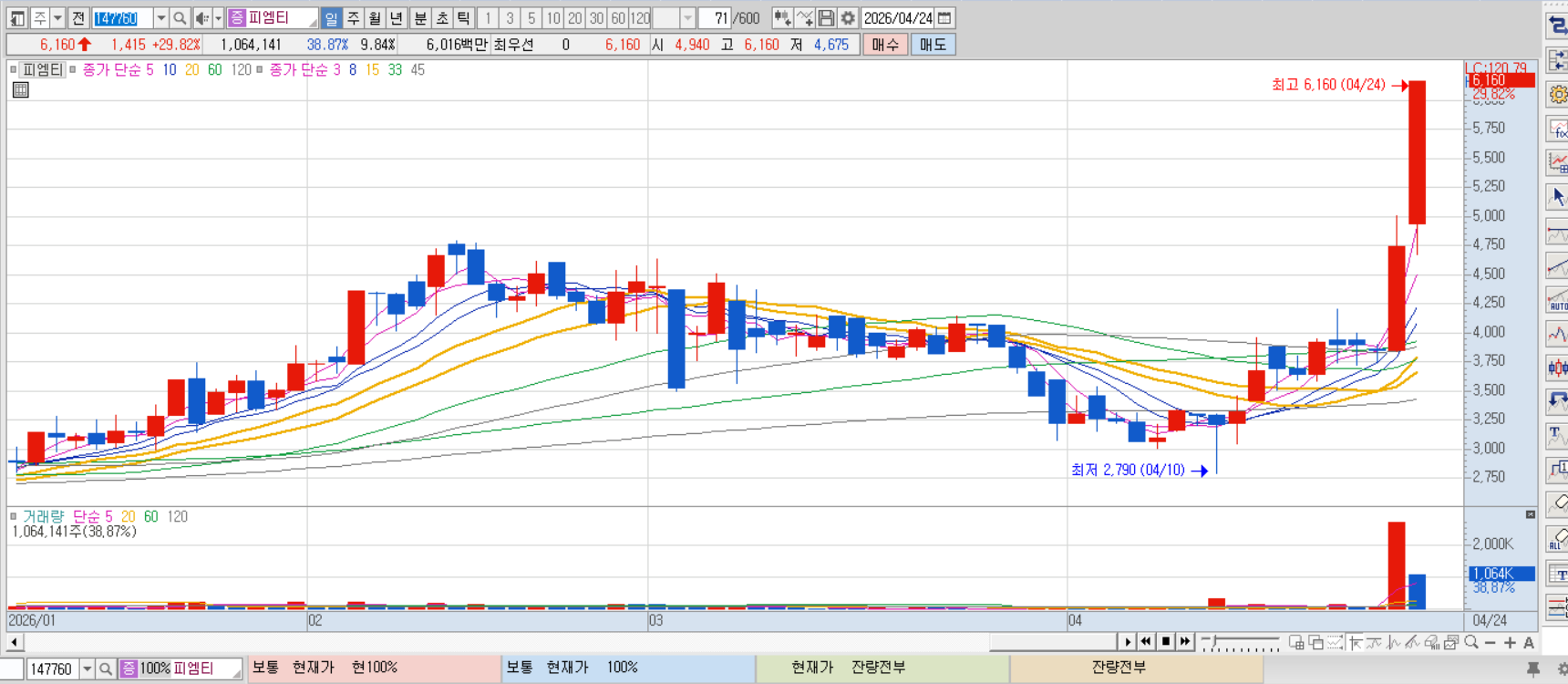Click 30 interval preset button
Image resolution: width=1568 pixels, height=684 pixels.
[x=596, y=18]
